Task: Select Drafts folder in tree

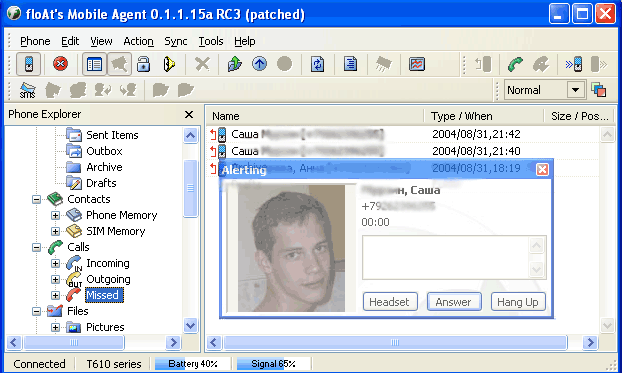Action: point(101,183)
